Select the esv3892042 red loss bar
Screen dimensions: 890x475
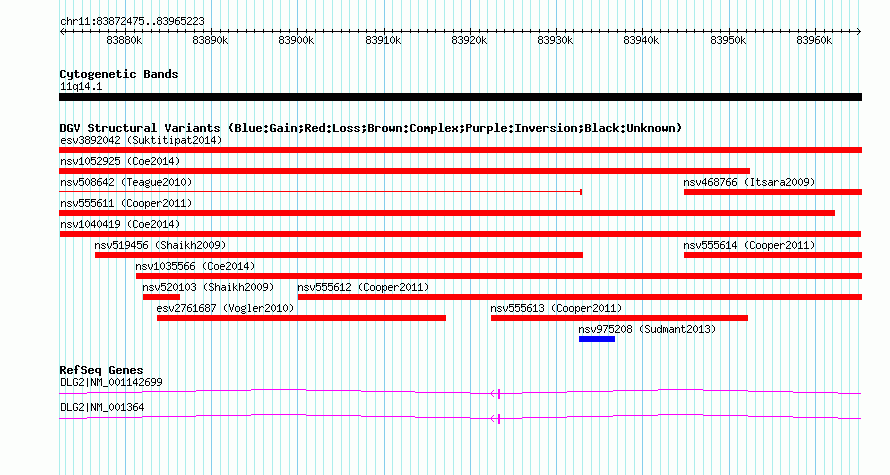click(460, 150)
